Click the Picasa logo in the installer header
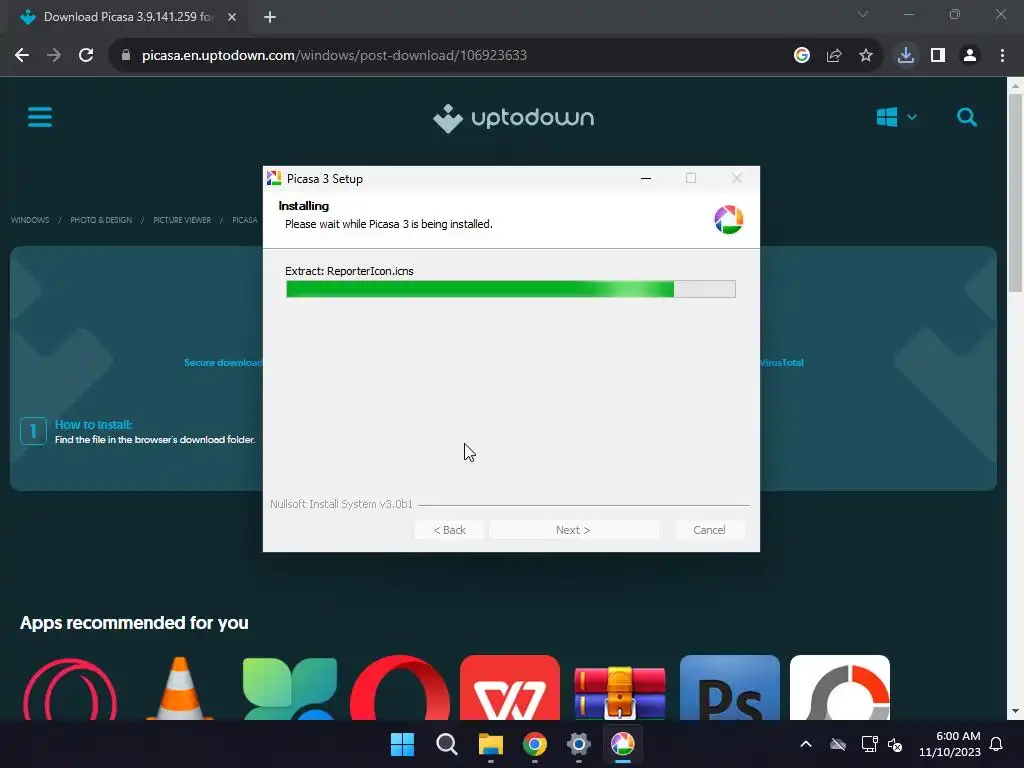Screen dimensions: 1024x768 [728, 219]
